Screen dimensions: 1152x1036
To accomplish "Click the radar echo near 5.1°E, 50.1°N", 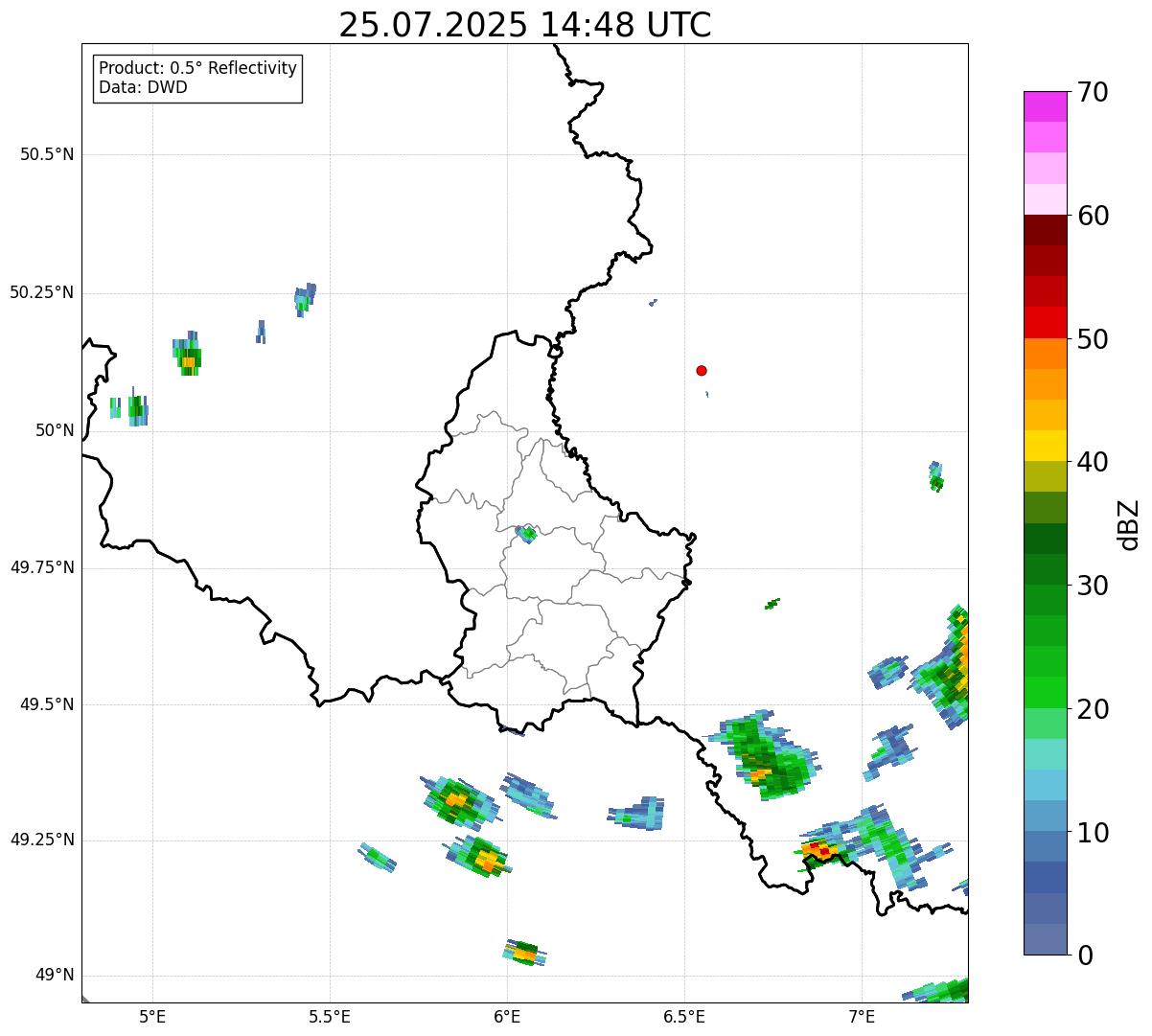I will [x=188, y=356].
